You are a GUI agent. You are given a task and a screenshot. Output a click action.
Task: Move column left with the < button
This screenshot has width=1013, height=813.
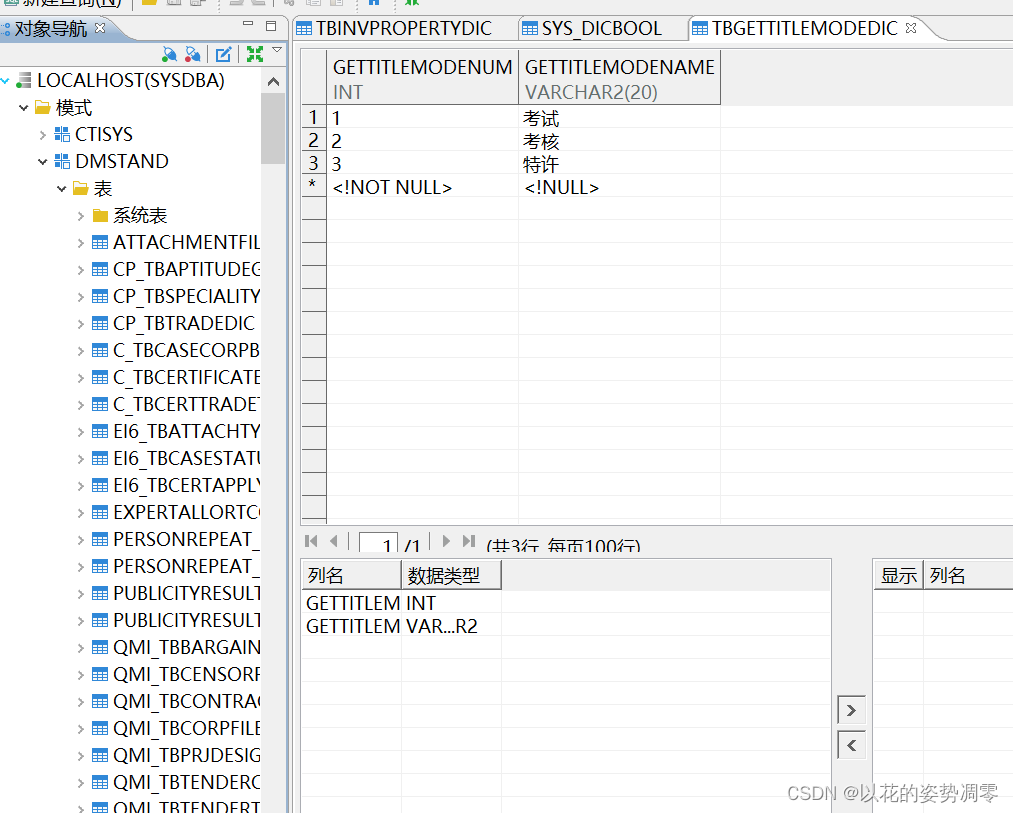[851, 745]
